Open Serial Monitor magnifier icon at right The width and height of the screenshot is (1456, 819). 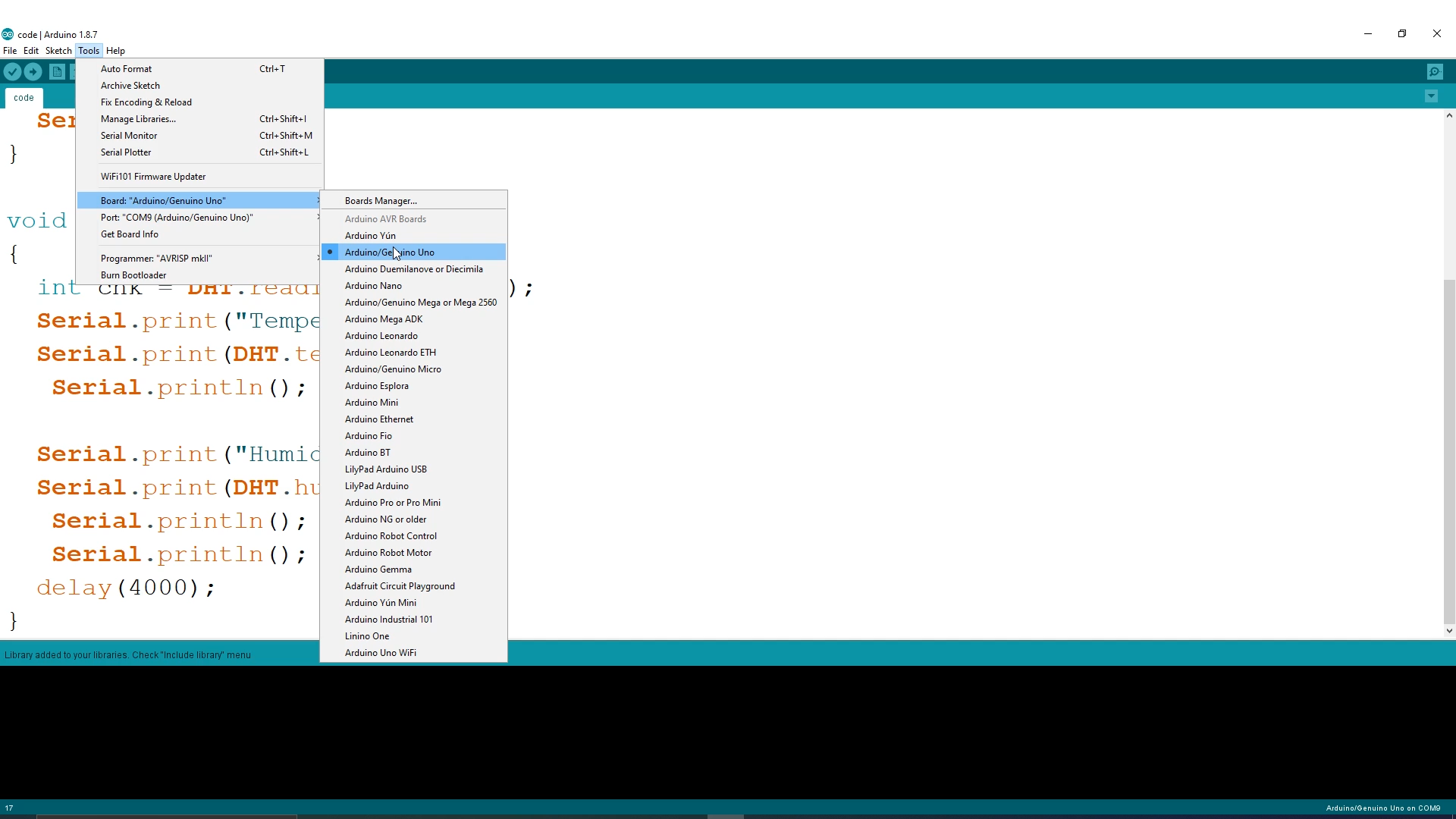coord(1434,71)
